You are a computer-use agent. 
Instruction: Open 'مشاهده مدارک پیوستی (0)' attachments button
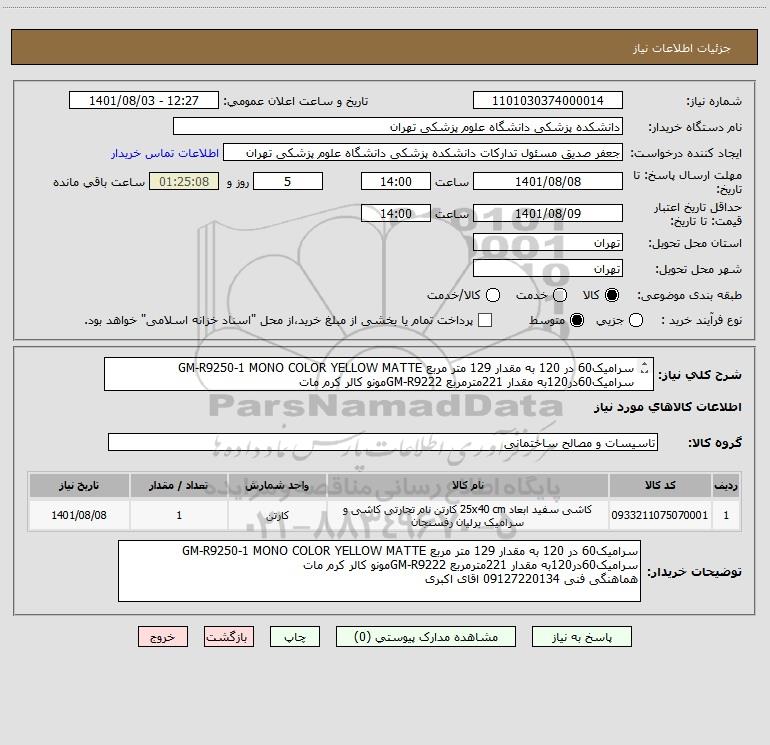(426, 637)
